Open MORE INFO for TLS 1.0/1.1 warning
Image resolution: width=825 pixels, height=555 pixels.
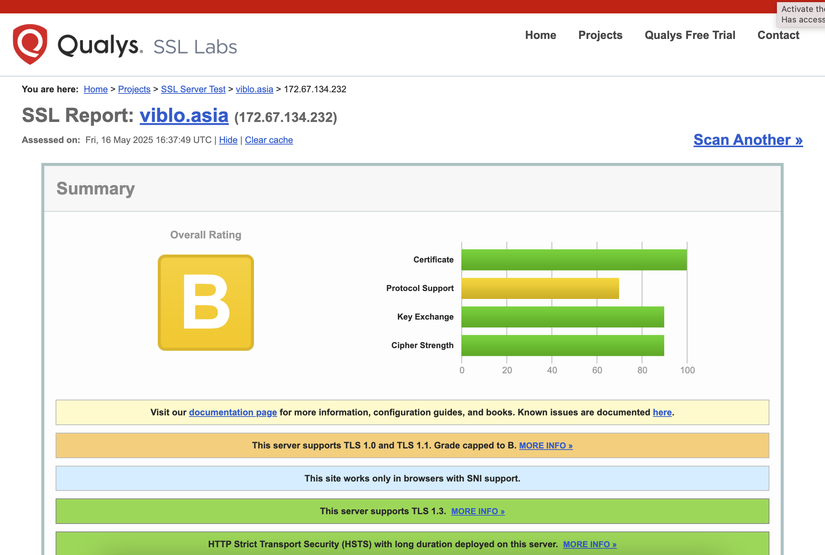(546, 446)
